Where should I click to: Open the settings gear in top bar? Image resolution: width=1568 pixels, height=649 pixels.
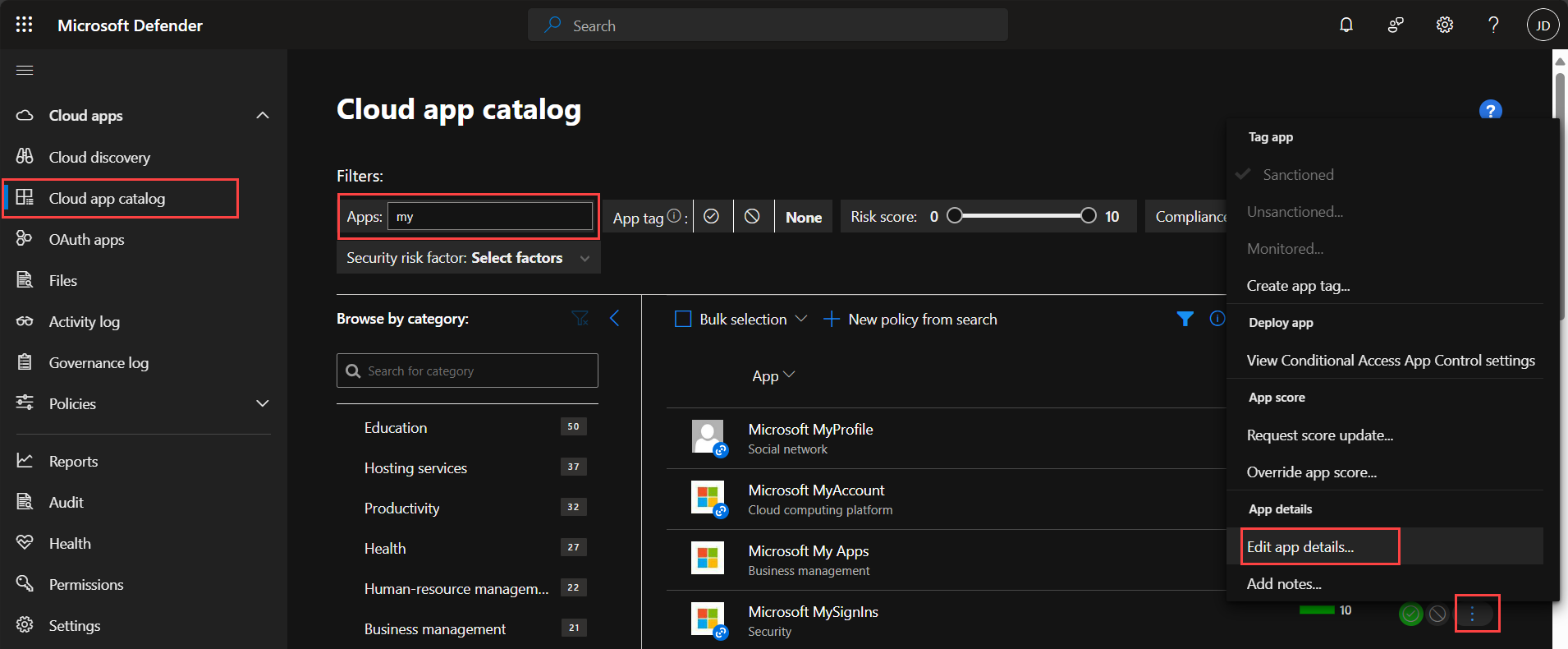(x=1445, y=25)
